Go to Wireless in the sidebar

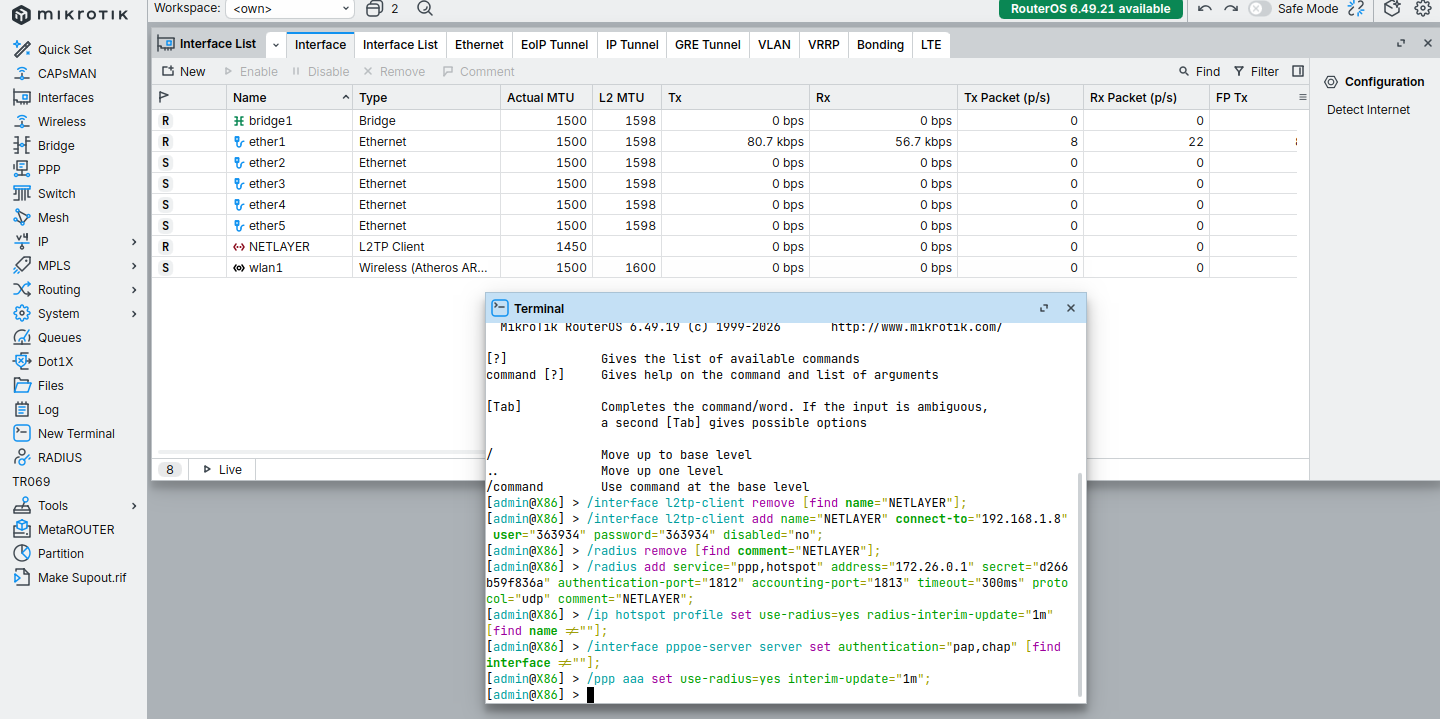(x=62, y=121)
